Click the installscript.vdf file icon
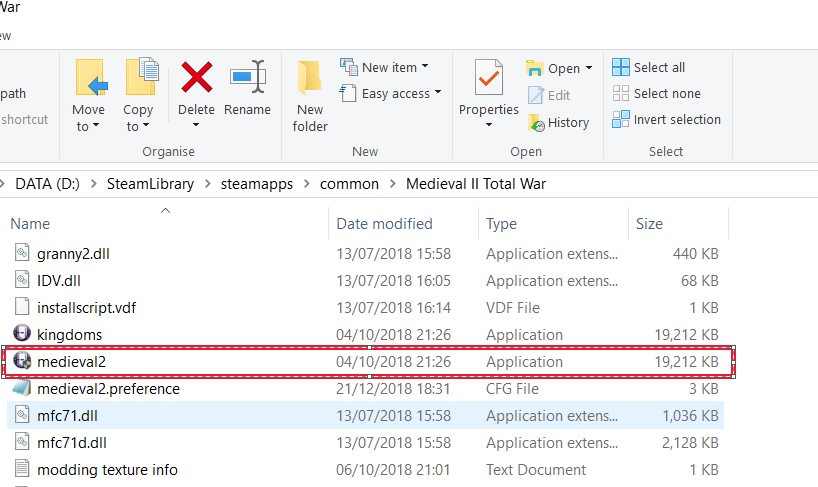 coord(22,307)
